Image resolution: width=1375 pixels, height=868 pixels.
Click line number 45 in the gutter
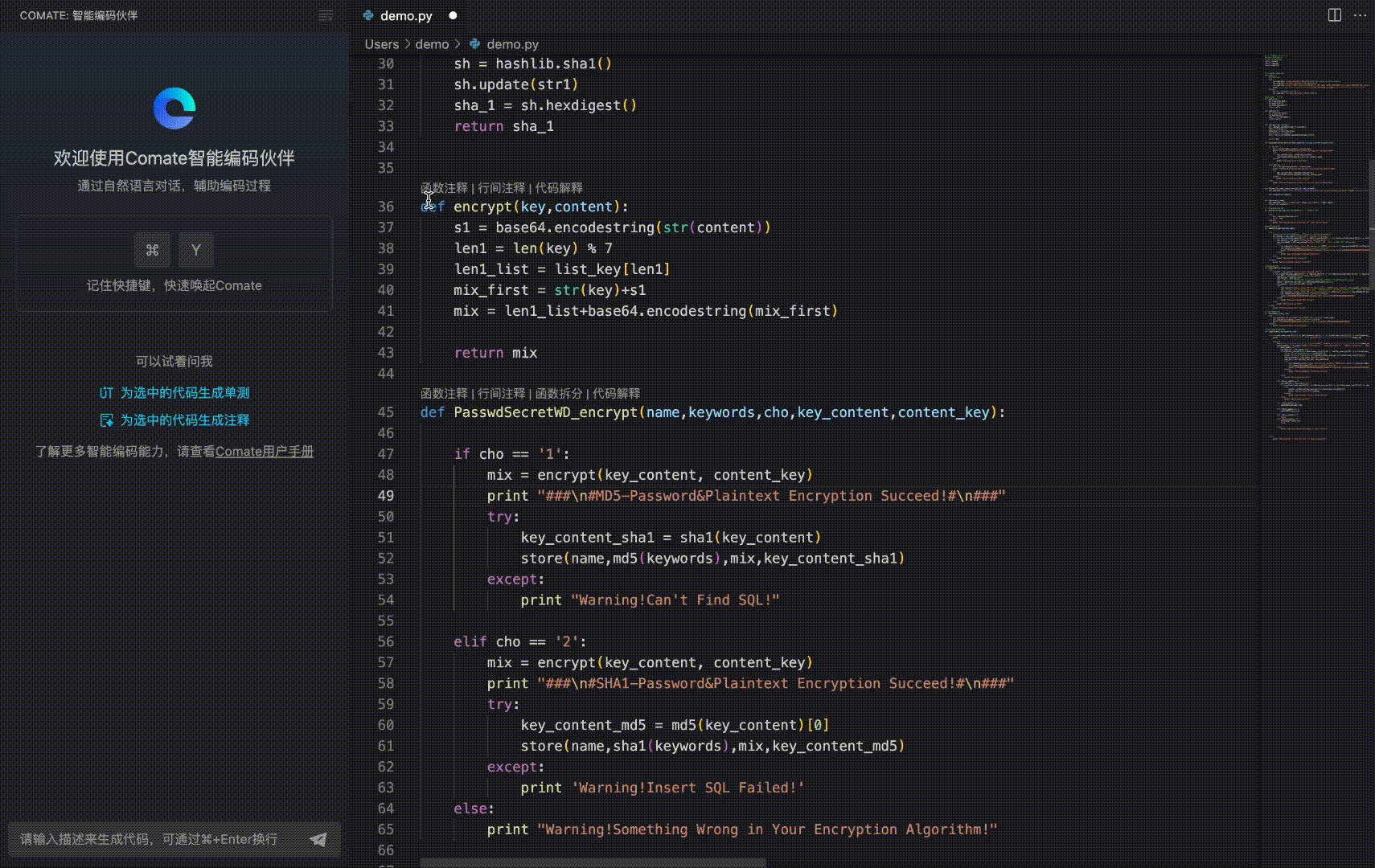point(386,412)
